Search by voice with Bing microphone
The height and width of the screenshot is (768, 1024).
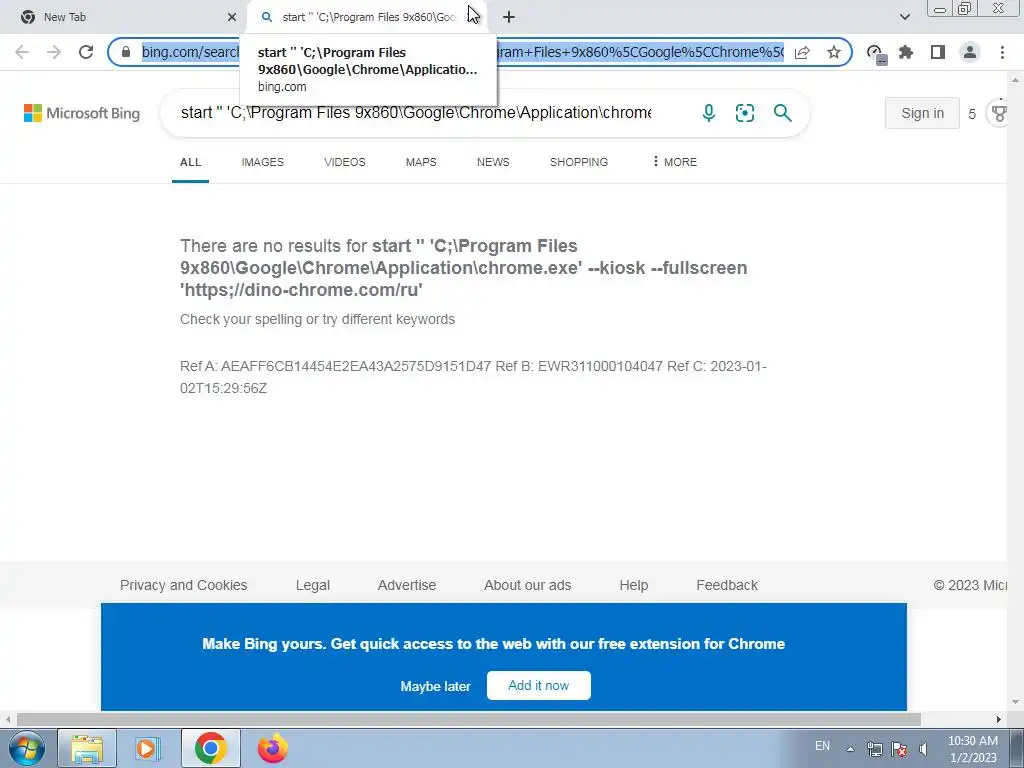(x=709, y=113)
